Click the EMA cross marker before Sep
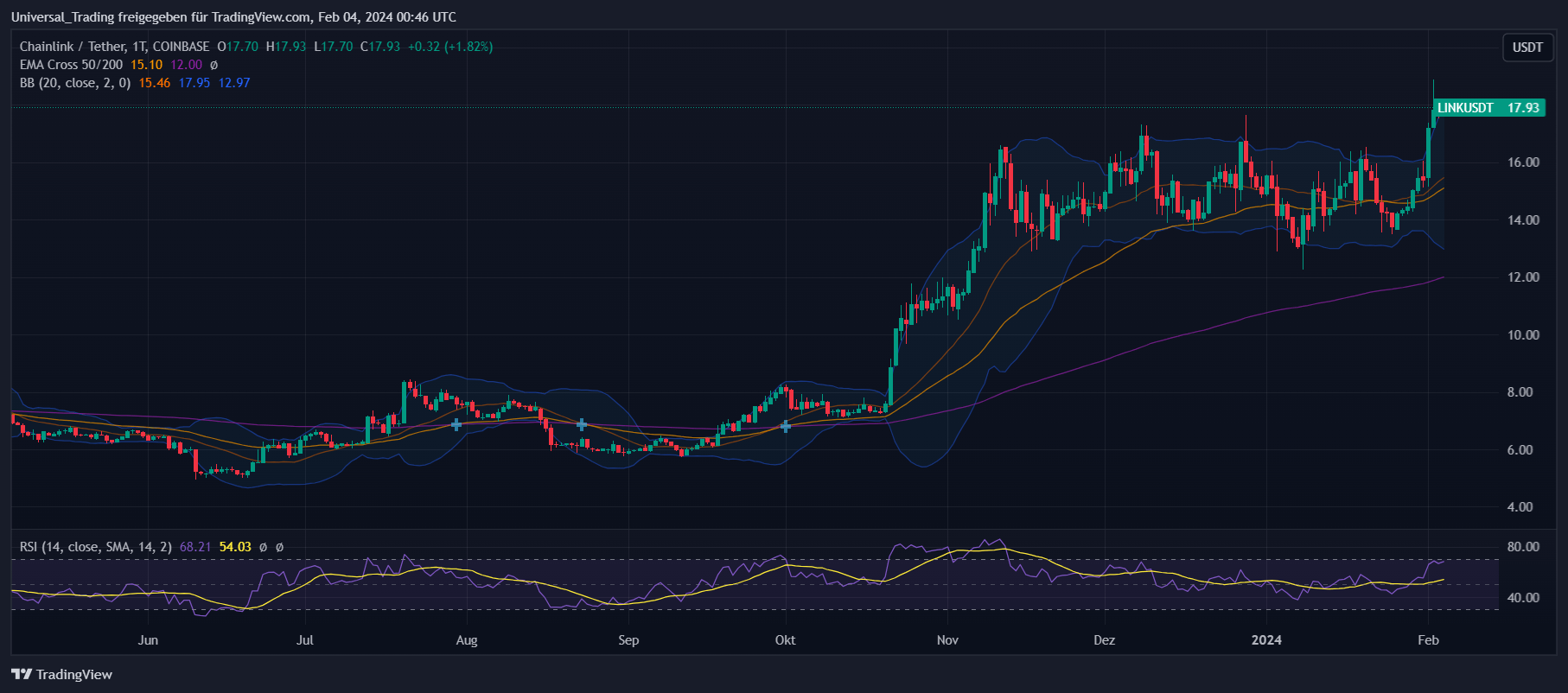Image resolution: width=1568 pixels, height=693 pixels. click(x=582, y=424)
